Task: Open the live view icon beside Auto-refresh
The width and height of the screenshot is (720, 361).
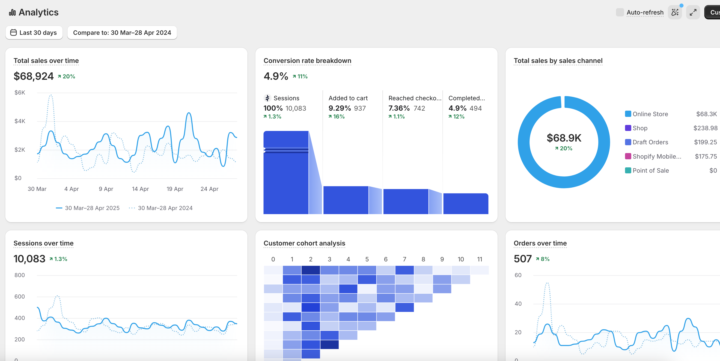Action: 675,12
